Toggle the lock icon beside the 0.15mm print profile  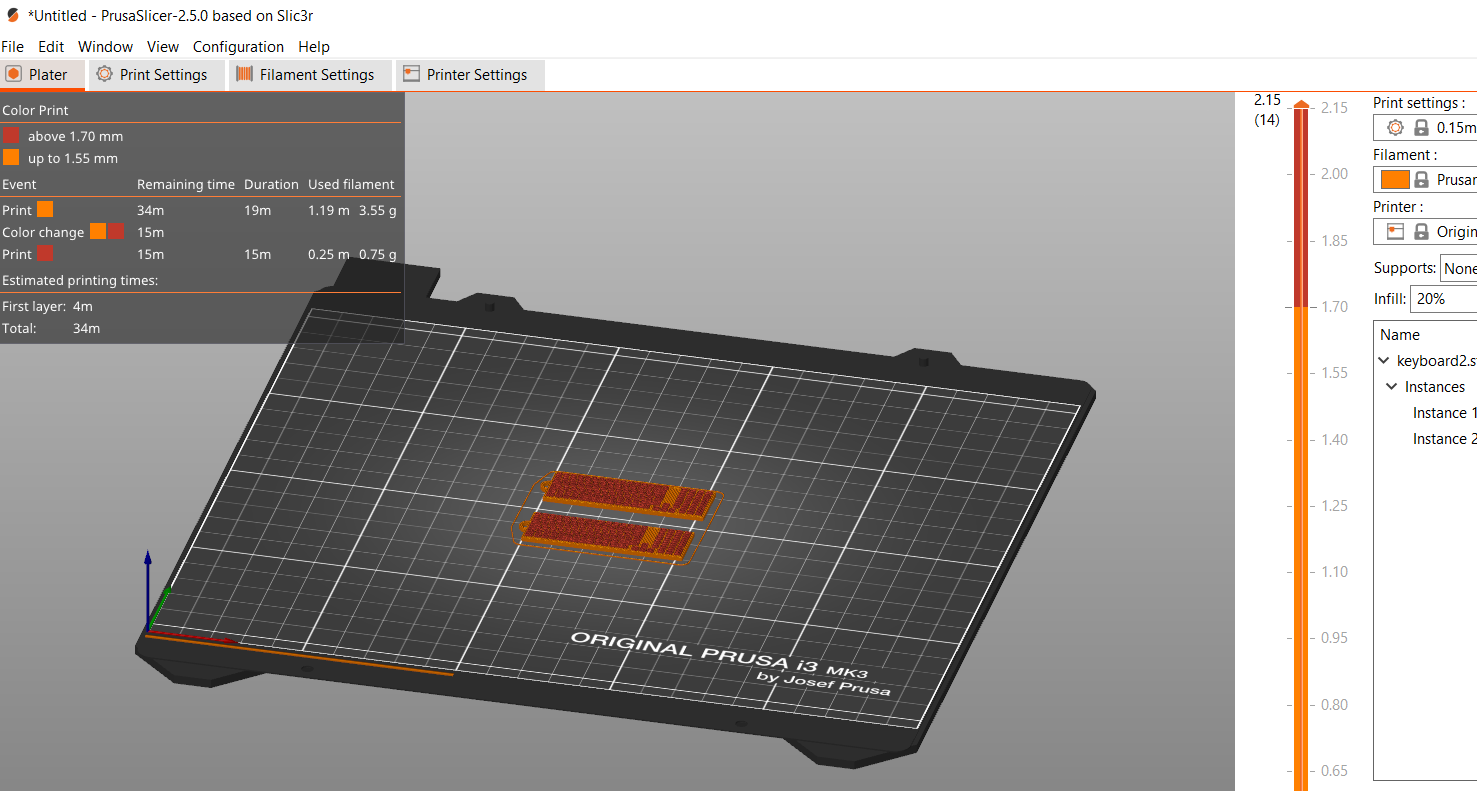pos(1421,127)
